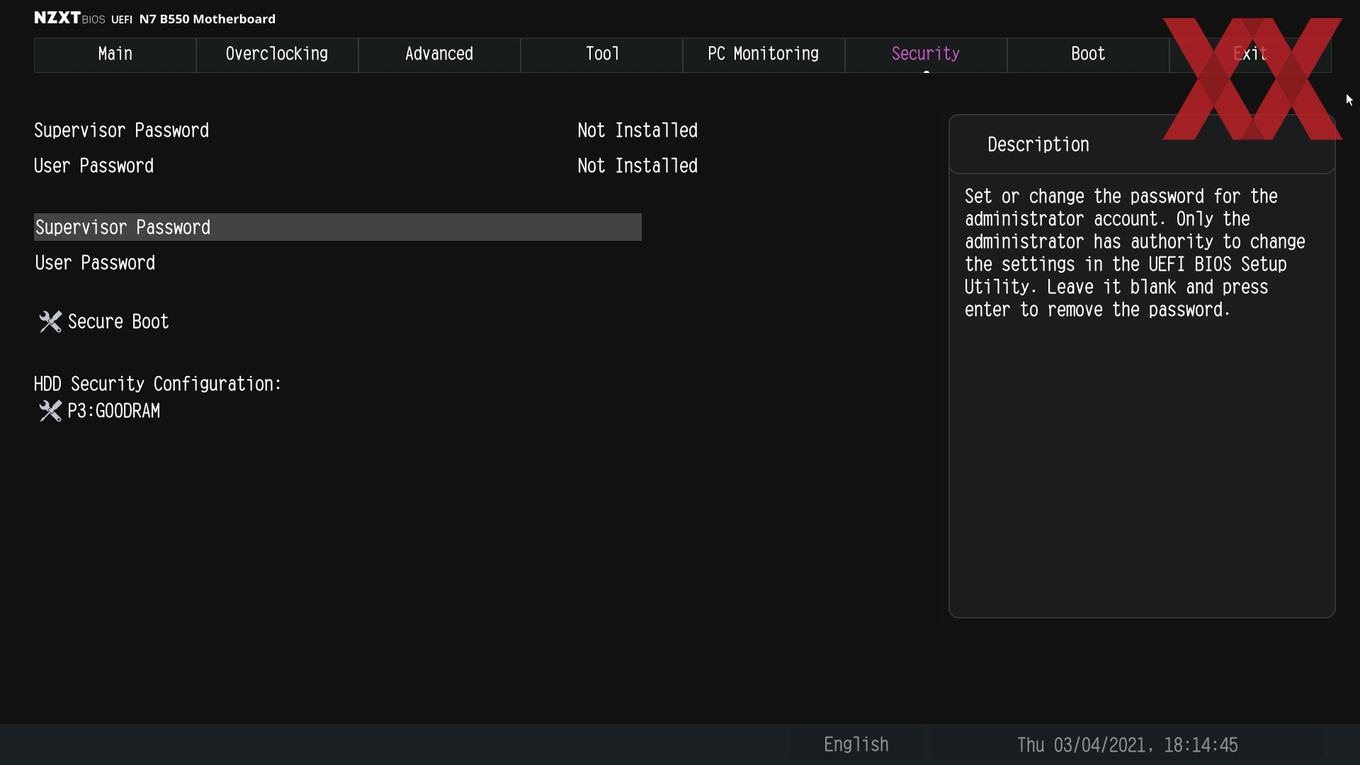Click the Supervisor Password status label
Viewport: 1360px width, 765px height.
pos(122,131)
